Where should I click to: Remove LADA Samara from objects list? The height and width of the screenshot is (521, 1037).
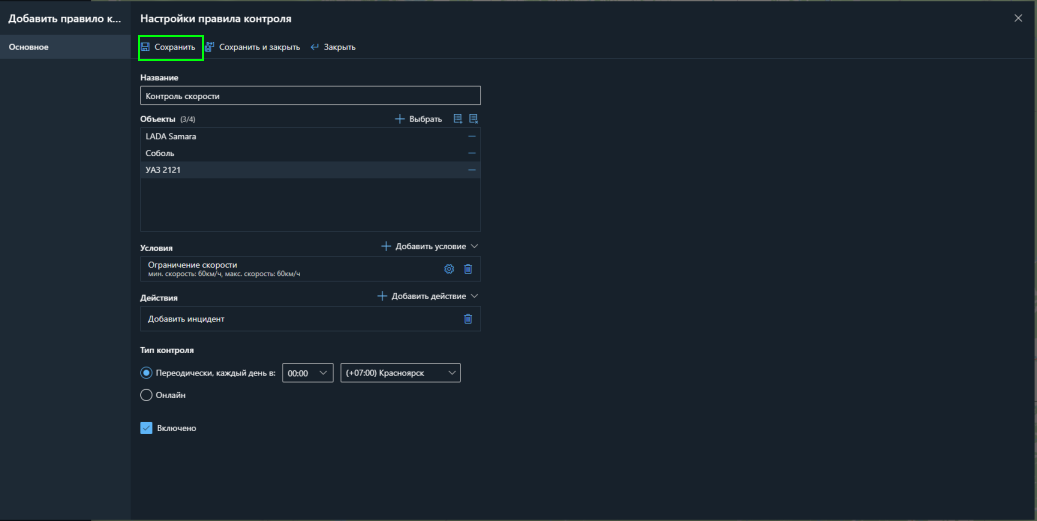pyautogui.click(x=471, y=136)
